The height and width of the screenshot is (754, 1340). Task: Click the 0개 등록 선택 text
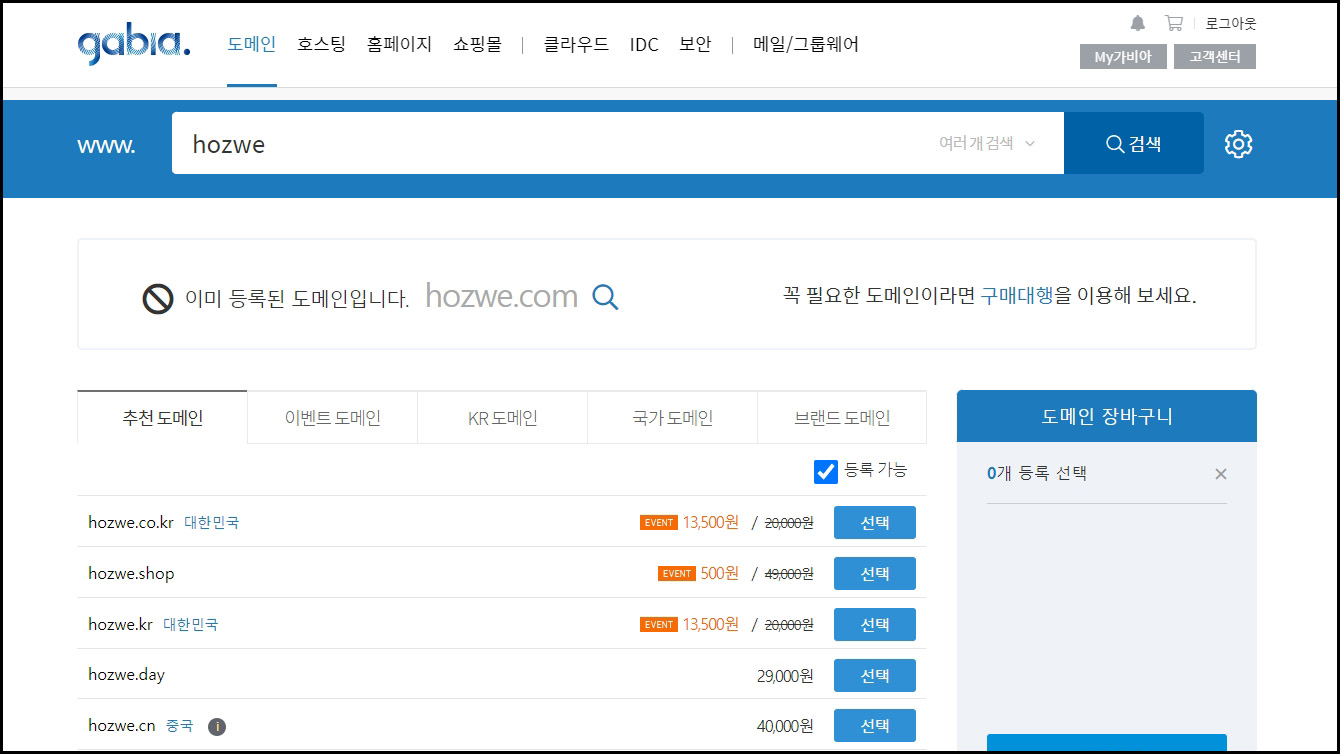[1037, 473]
